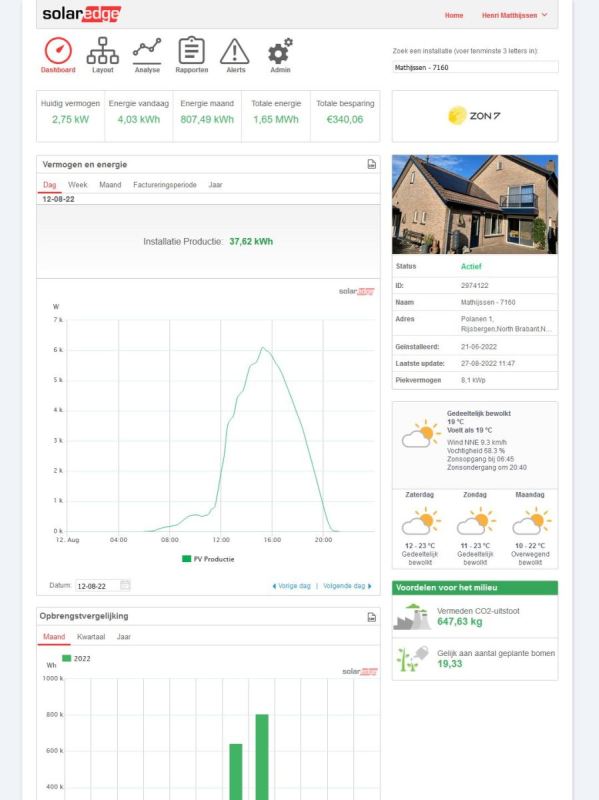Export Opbrengstvergelijking chart data
Image resolution: width=599 pixels, height=800 pixels.
371,617
